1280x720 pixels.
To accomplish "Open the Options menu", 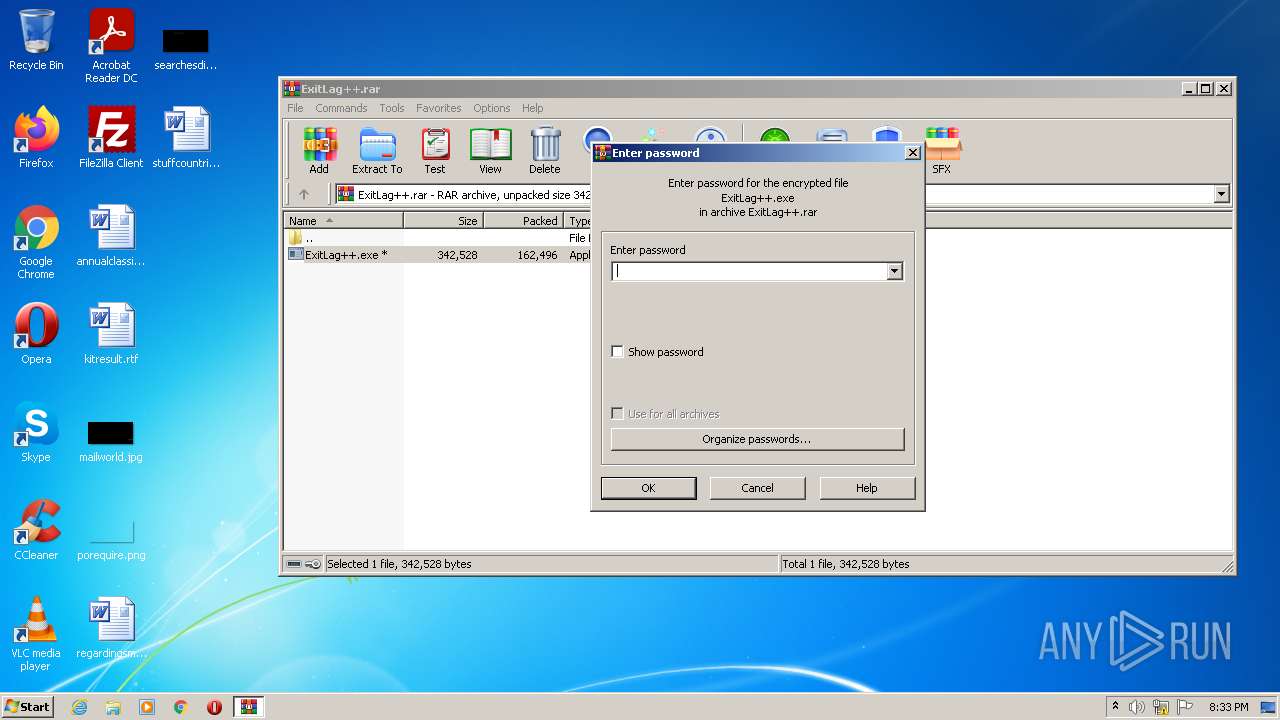I will pyautogui.click(x=492, y=108).
